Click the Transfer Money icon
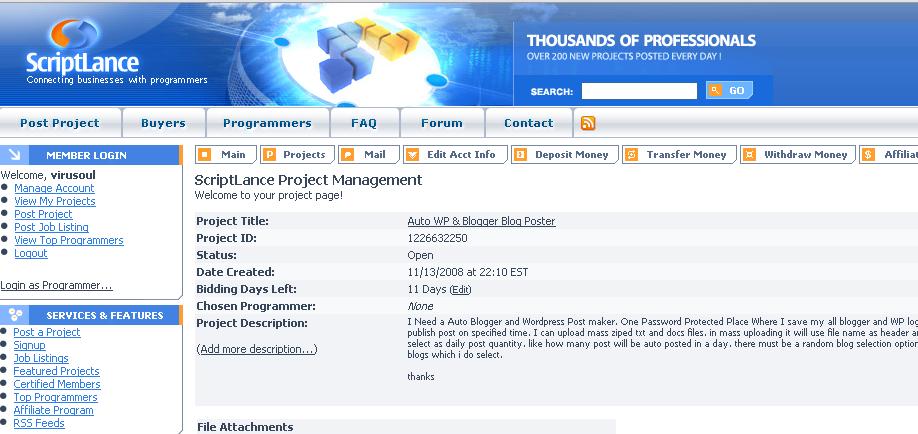918x434 pixels. tap(631, 155)
